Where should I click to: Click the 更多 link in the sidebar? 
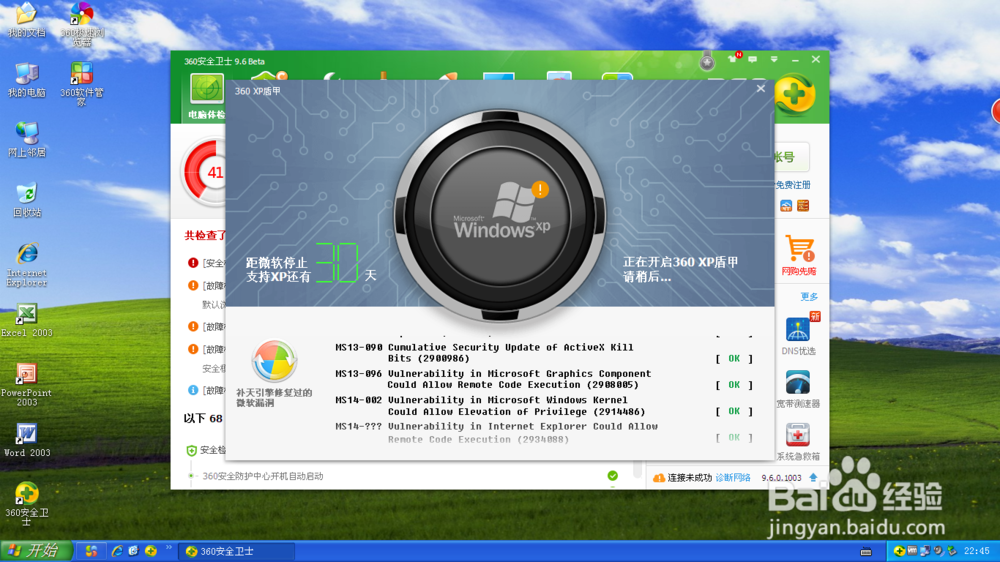tap(809, 297)
